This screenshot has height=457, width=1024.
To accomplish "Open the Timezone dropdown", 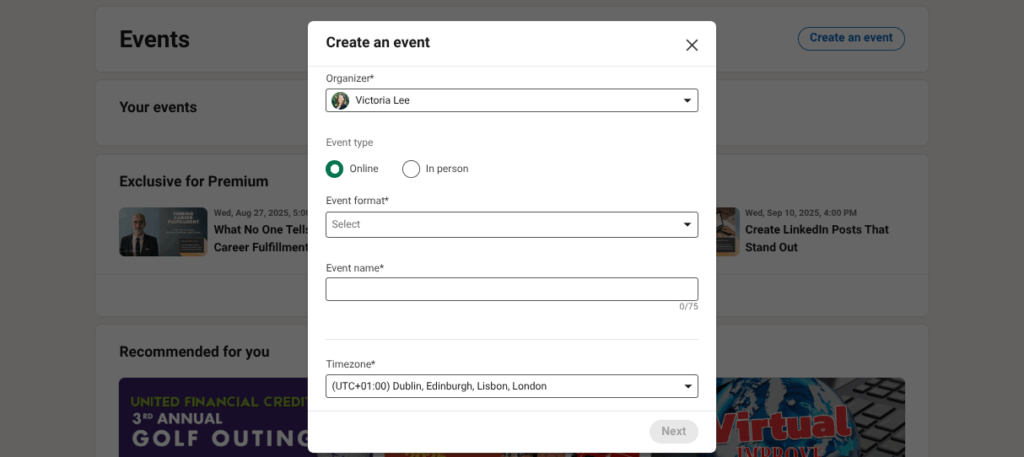I will (512, 386).
